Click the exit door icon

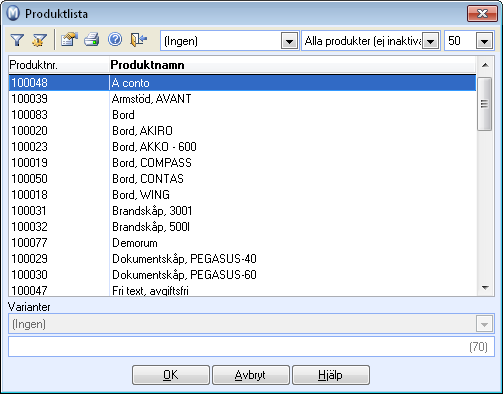[139, 40]
